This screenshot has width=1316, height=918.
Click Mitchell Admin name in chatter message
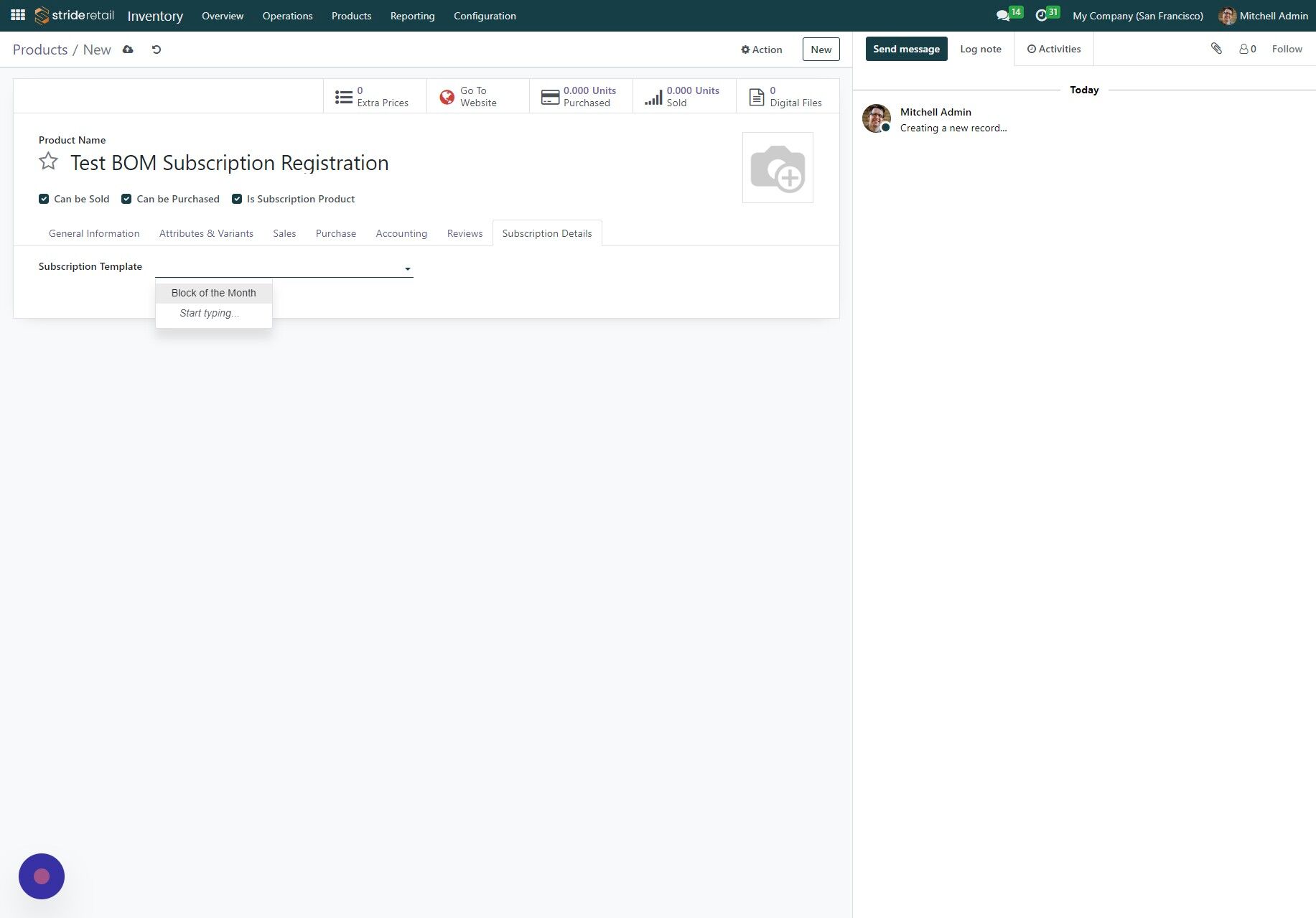pyautogui.click(x=935, y=112)
